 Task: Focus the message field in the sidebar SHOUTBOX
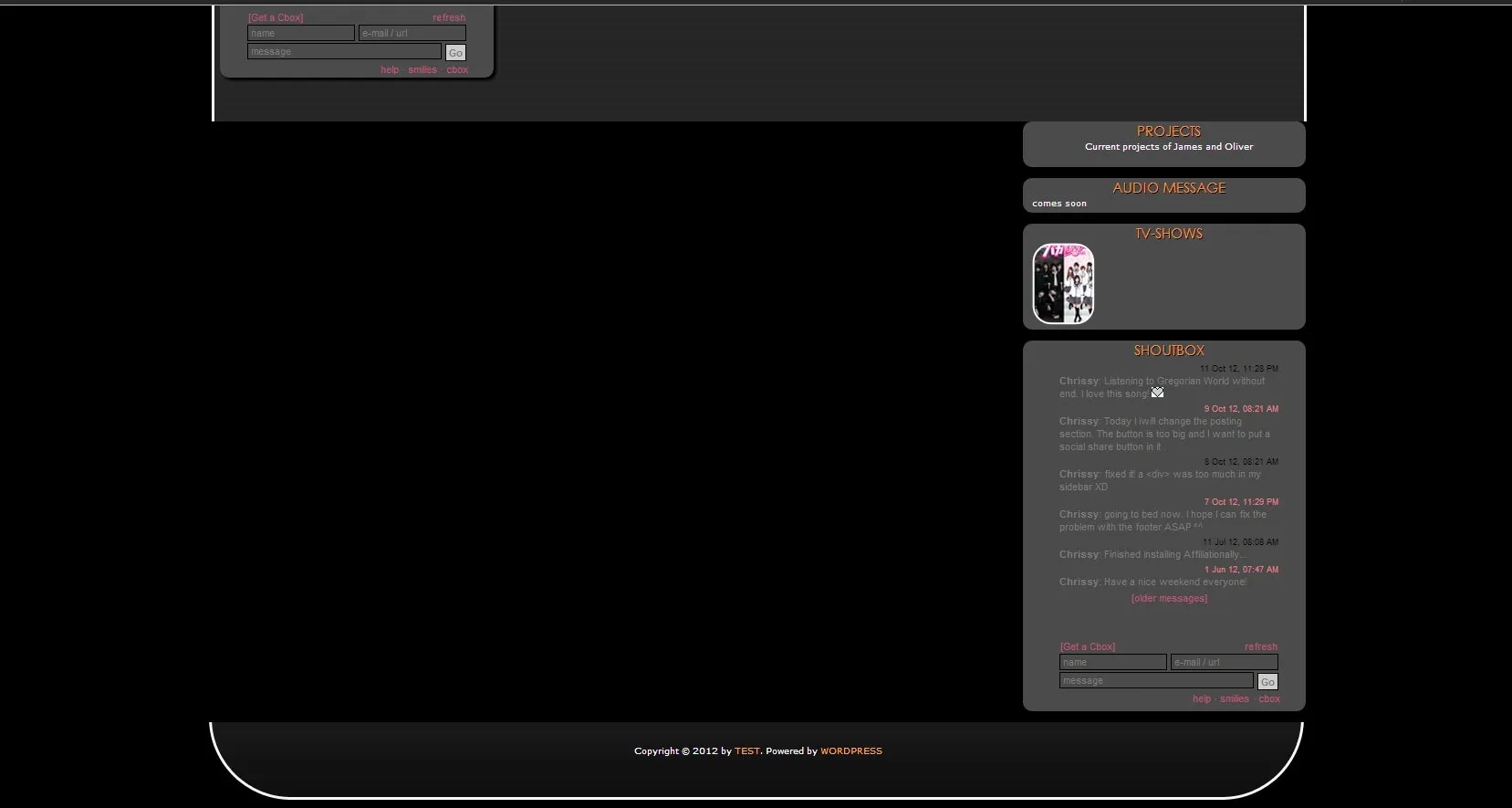[x=1156, y=681]
